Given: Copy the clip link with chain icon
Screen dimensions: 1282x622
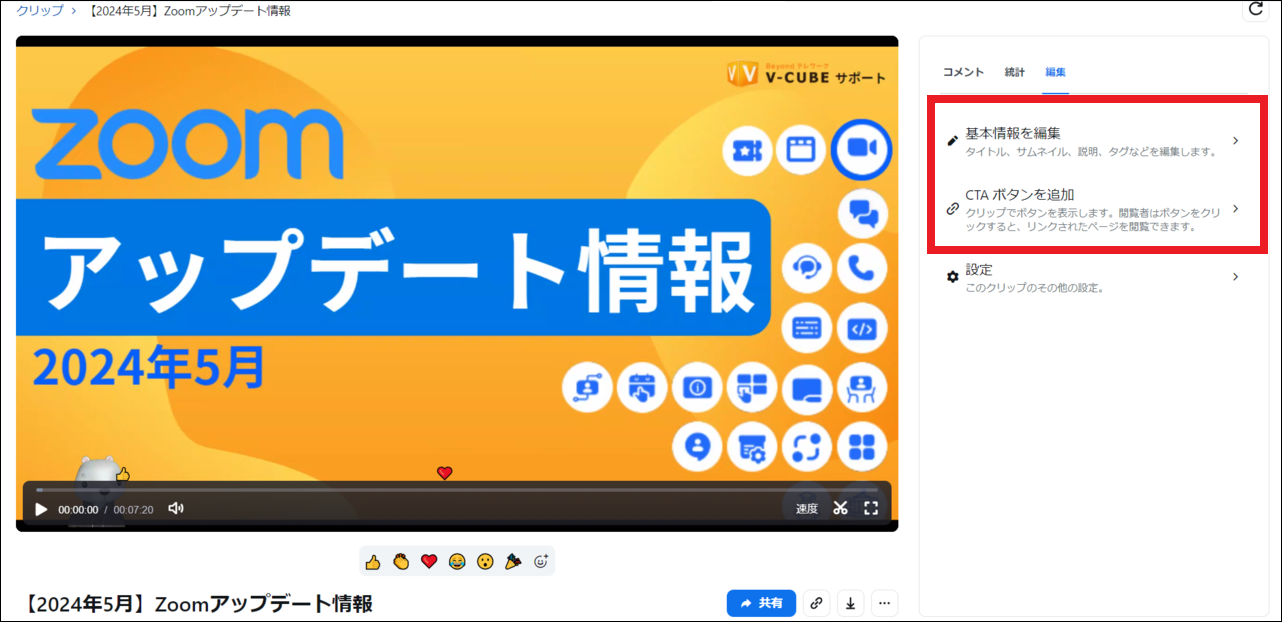Looking at the screenshot, I should (x=817, y=603).
